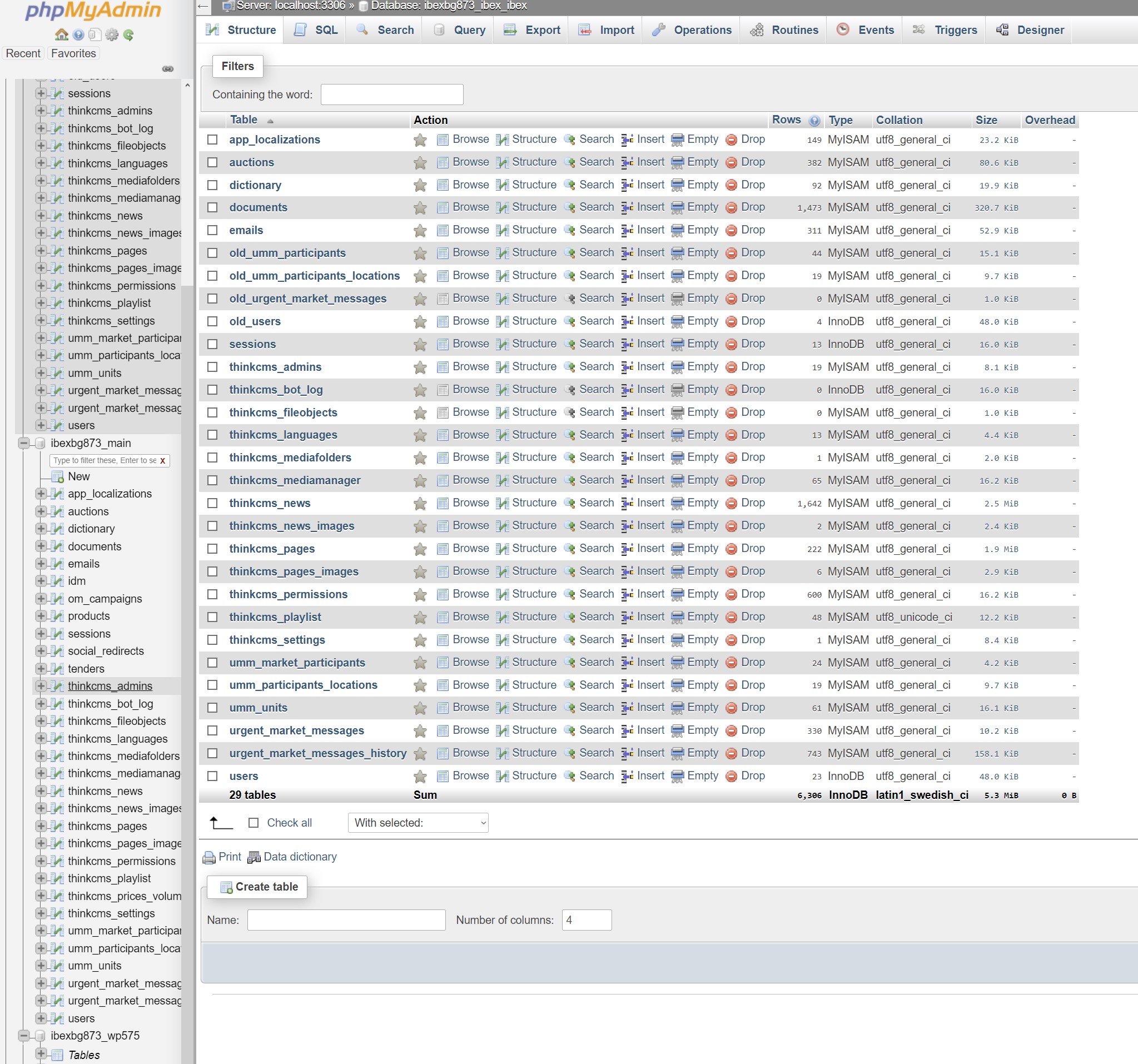Click the help icon next to Rows header
The width and height of the screenshot is (1138, 1064).
point(814,120)
